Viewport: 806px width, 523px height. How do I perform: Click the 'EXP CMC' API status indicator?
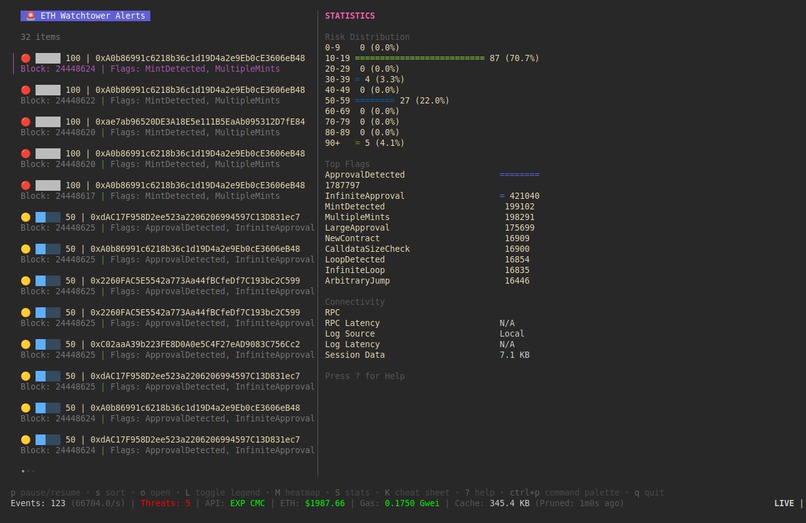247,503
